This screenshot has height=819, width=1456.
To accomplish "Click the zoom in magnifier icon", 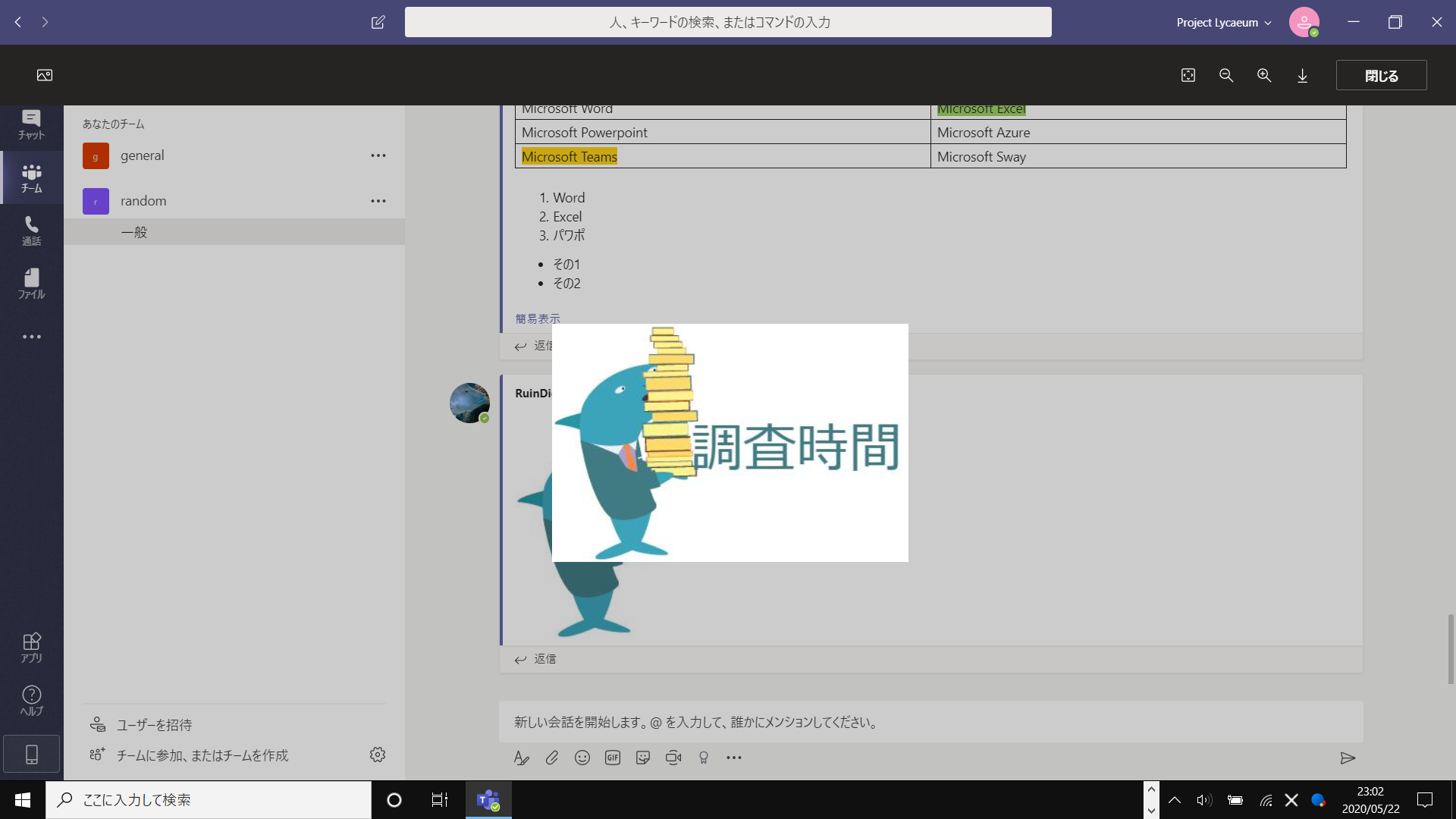I will [x=1264, y=75].
